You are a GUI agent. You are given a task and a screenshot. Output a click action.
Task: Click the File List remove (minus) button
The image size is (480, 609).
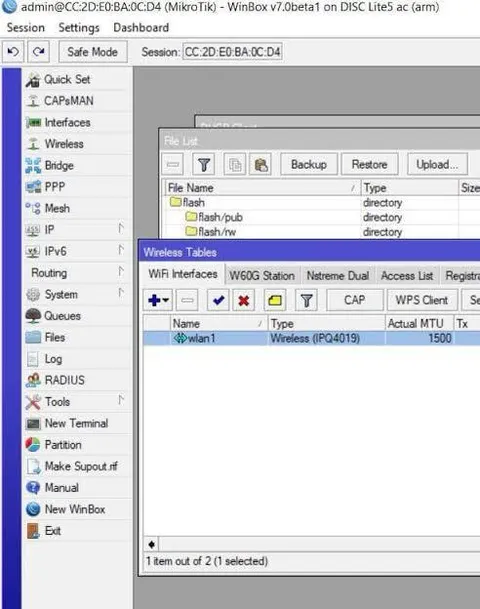(173, 165)
